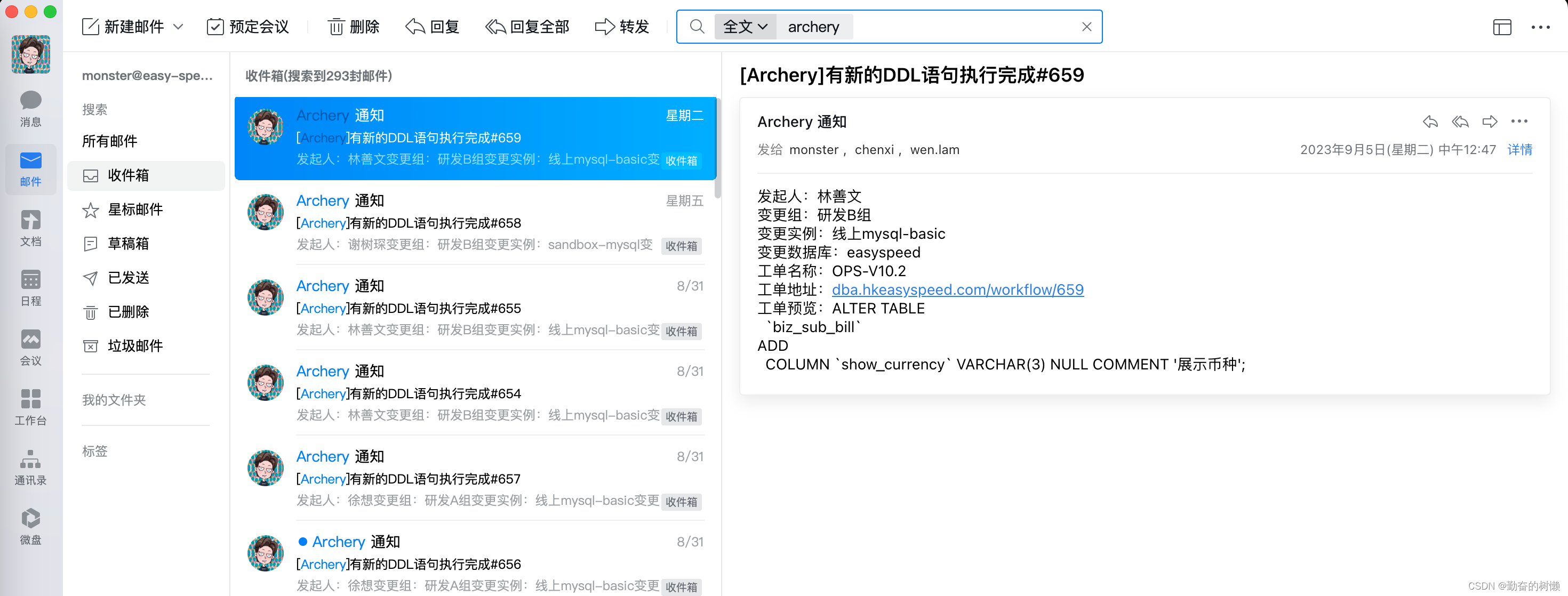Screen dimensions: 1568x596
Task: Clear the archery search input field
Action: [1089, 26]
